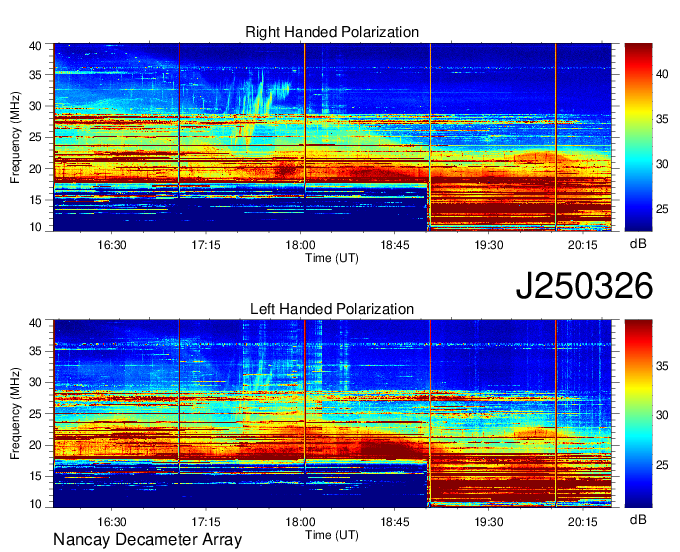Click 17:15 tick on top plot
This screenshot has height=552, width=680.
pyautogui.click(x=206, y=245)
